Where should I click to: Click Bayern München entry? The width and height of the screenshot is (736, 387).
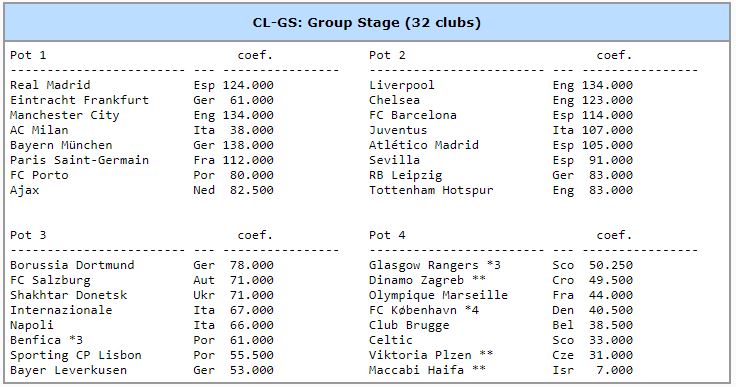coord(61,145)
